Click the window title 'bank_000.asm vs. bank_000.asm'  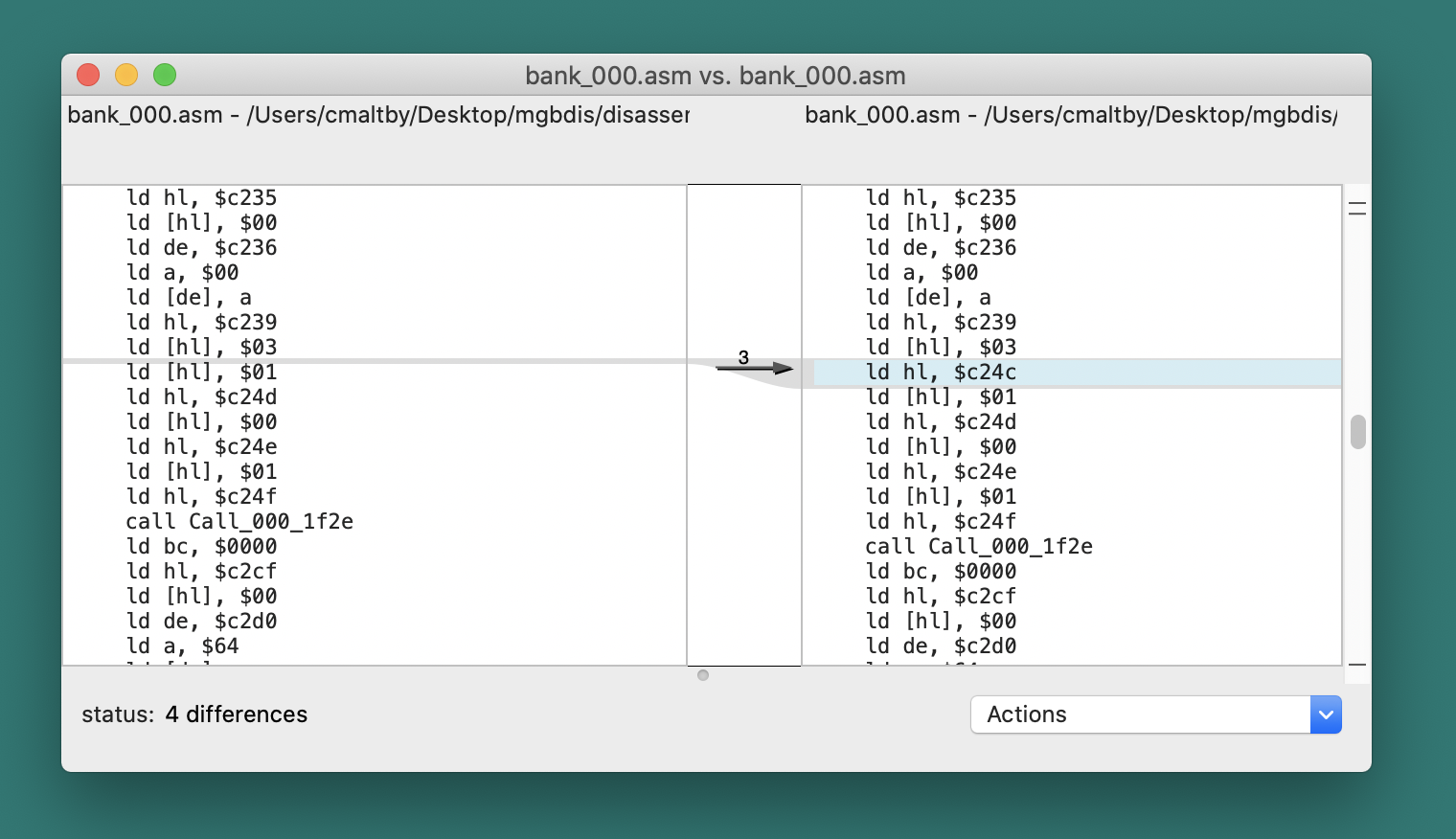pos(716,76)
